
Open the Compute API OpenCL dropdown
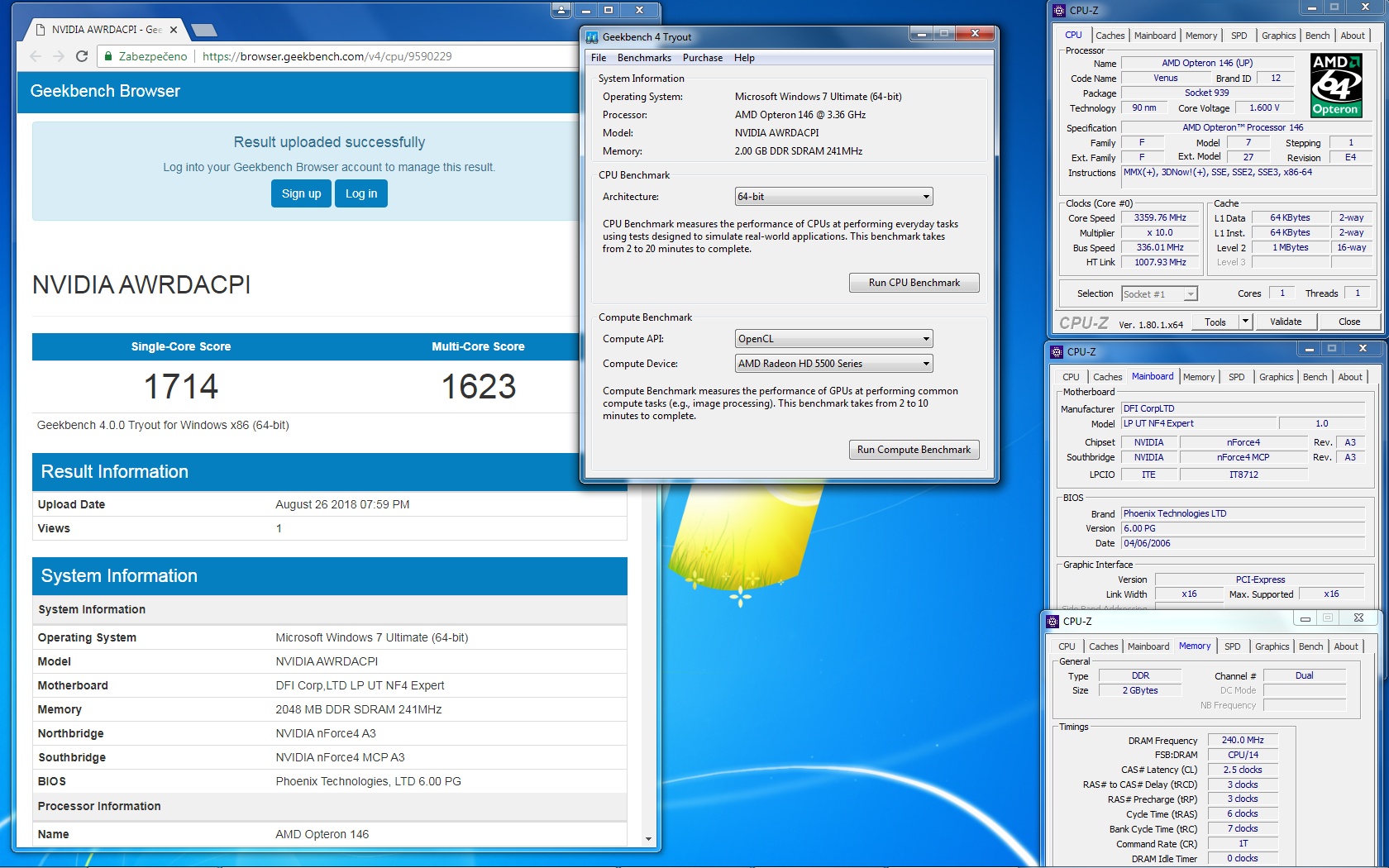pos(833,339)
